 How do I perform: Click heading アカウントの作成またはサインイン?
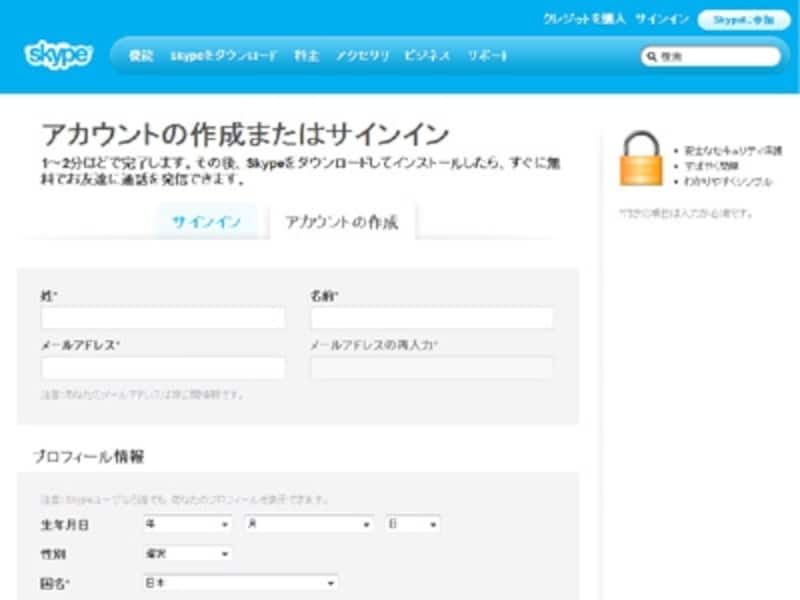245,134
